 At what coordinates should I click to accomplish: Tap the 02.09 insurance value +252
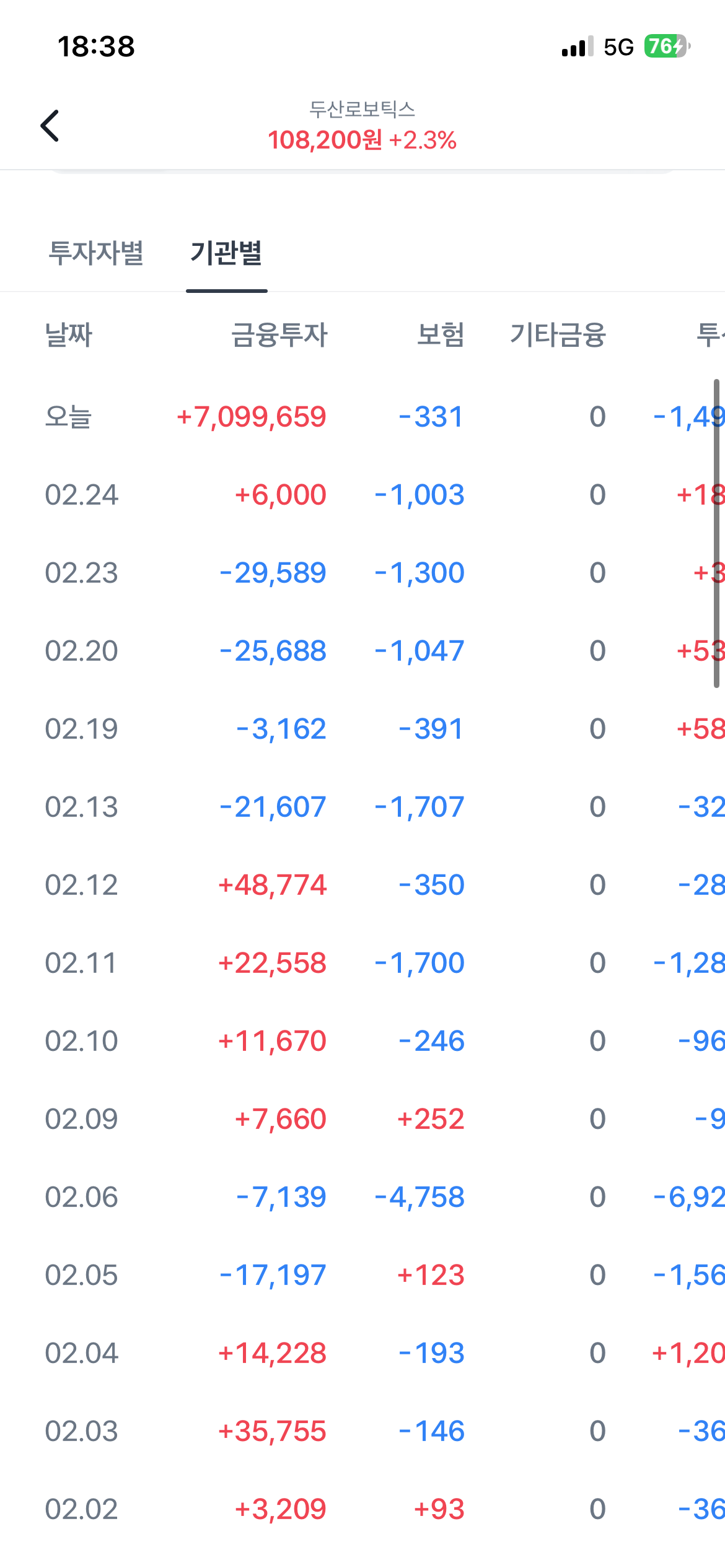pyautogui.click(x=431, y=1119)
